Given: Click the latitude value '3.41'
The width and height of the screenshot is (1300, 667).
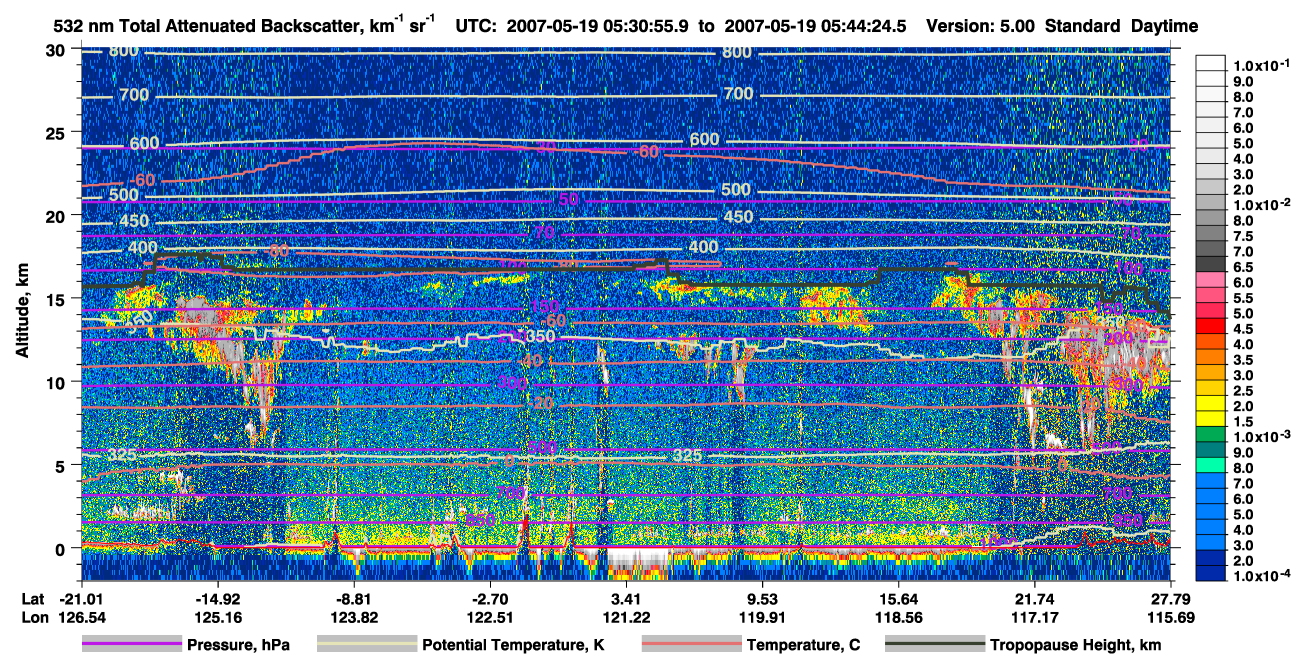Looking at the screenshot, I should pyautogui.click(x=627, y=598).
